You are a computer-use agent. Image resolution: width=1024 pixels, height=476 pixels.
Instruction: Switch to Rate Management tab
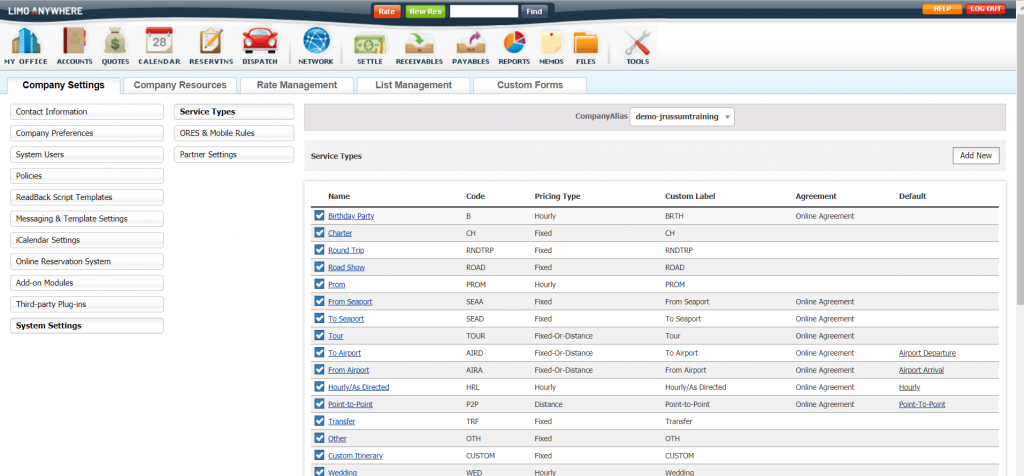296,85
